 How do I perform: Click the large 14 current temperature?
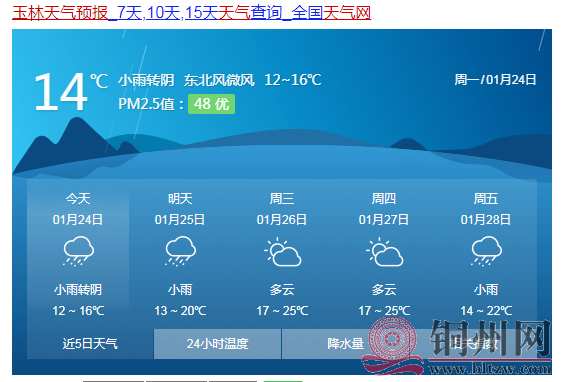61,91
